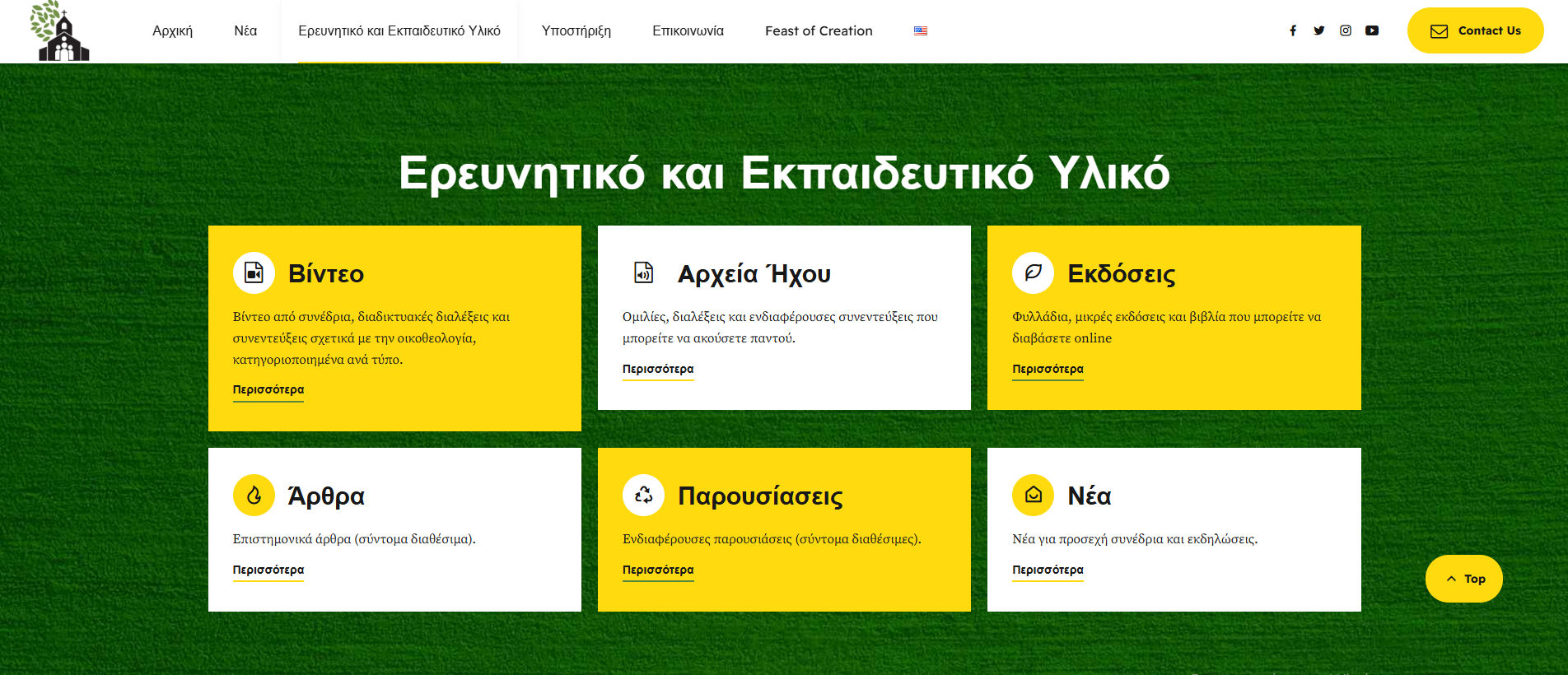Click the church logo icon
1568x675 pixels.
(59, 31)
